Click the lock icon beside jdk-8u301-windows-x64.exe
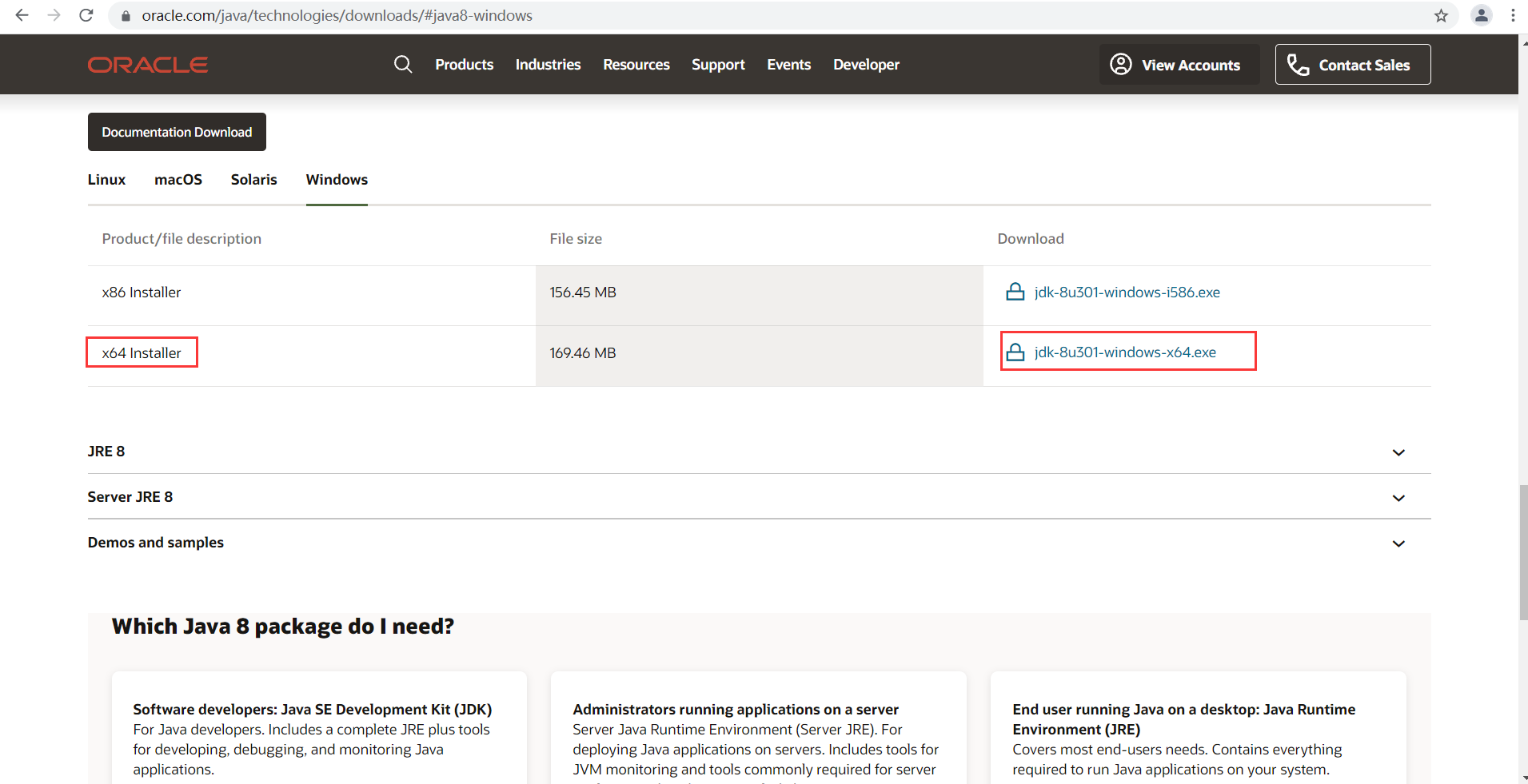 pyautogui.click(x=1015, y=352)
